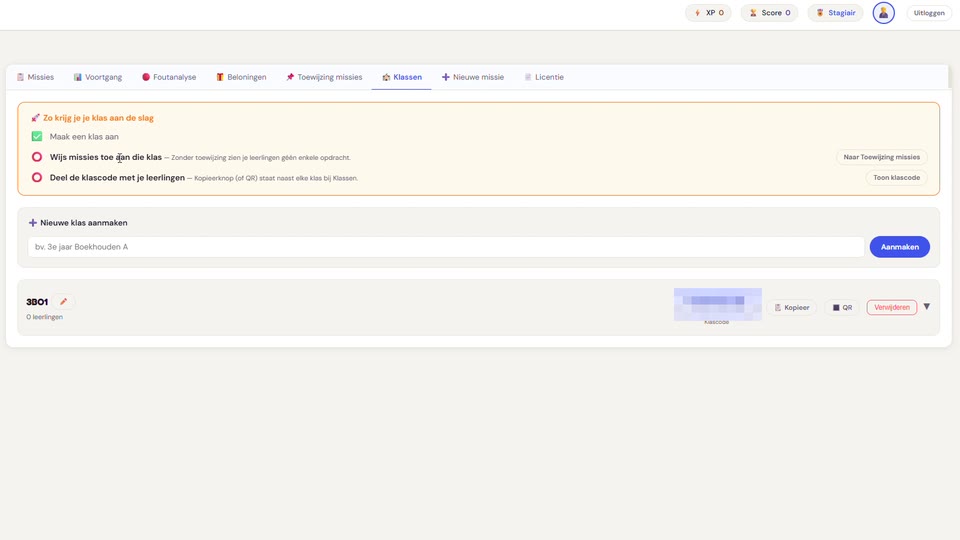Click the Toon klascode button
The height and width of the screenshot is (540, 960).
(896, 178)
